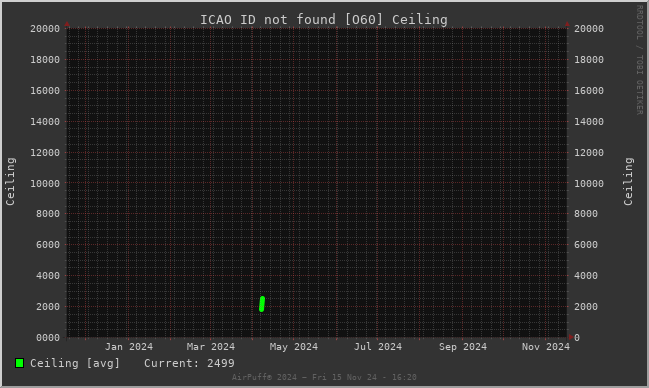Screen dimensions: 649x388
Task: Click the 'Sep 2024' x-axis label
Action: (463, 347)
